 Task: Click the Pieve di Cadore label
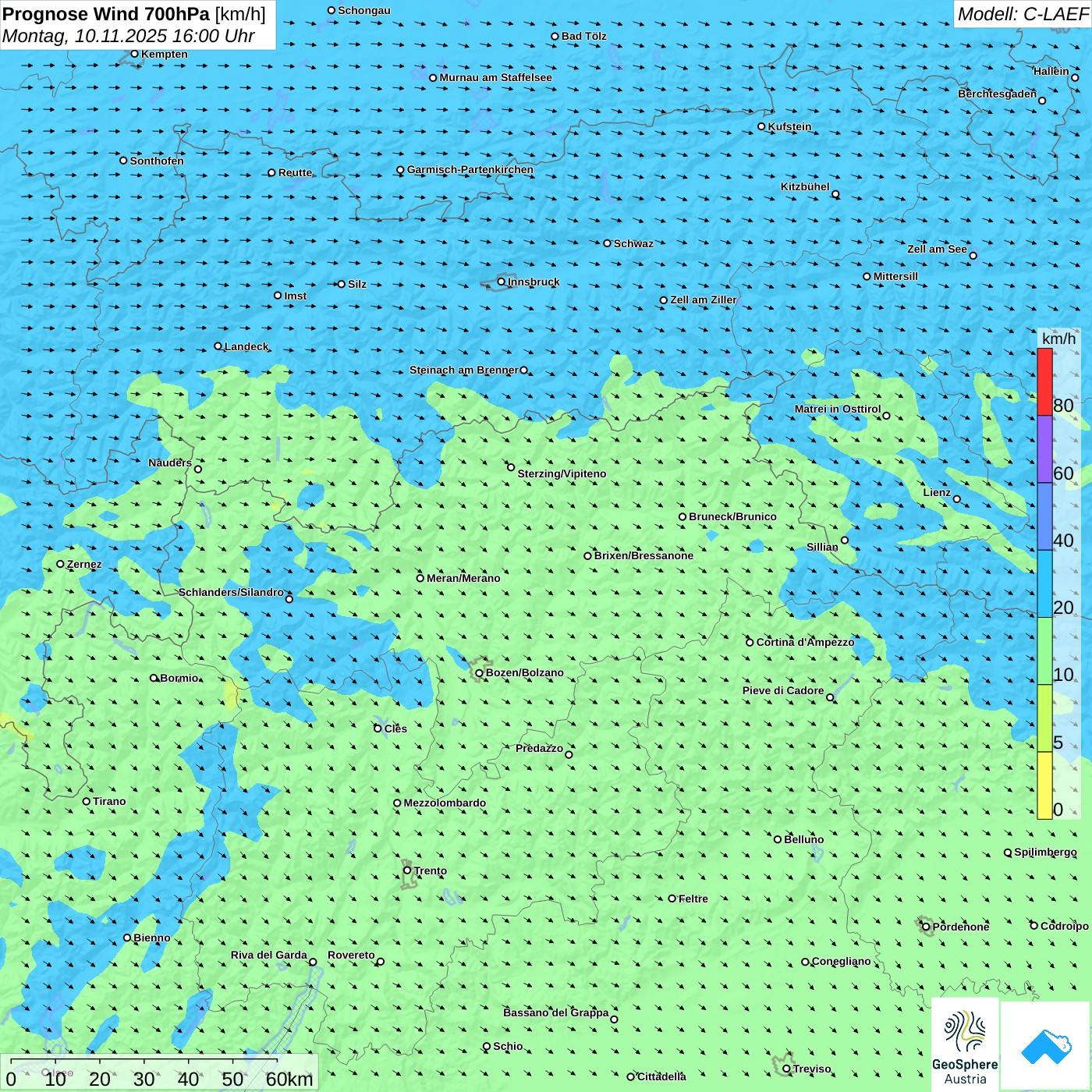[783, 690]
